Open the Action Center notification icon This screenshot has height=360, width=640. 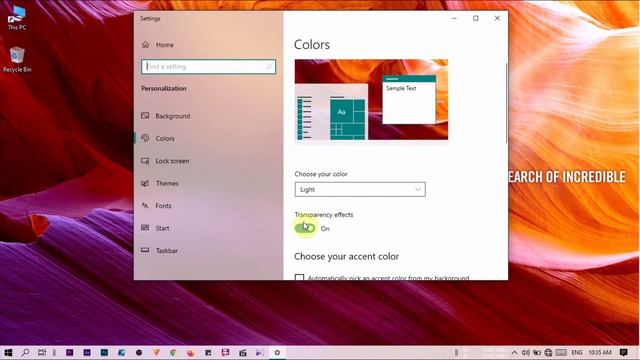click(x=623, y=352)
